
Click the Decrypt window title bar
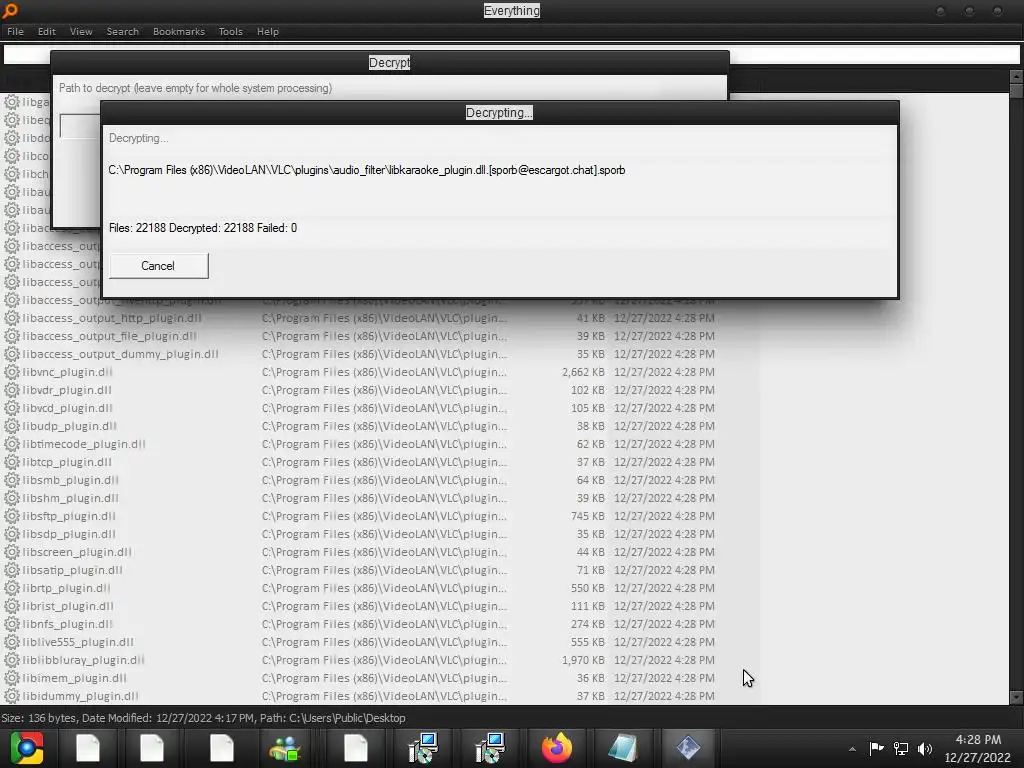[x=389, y=63]
